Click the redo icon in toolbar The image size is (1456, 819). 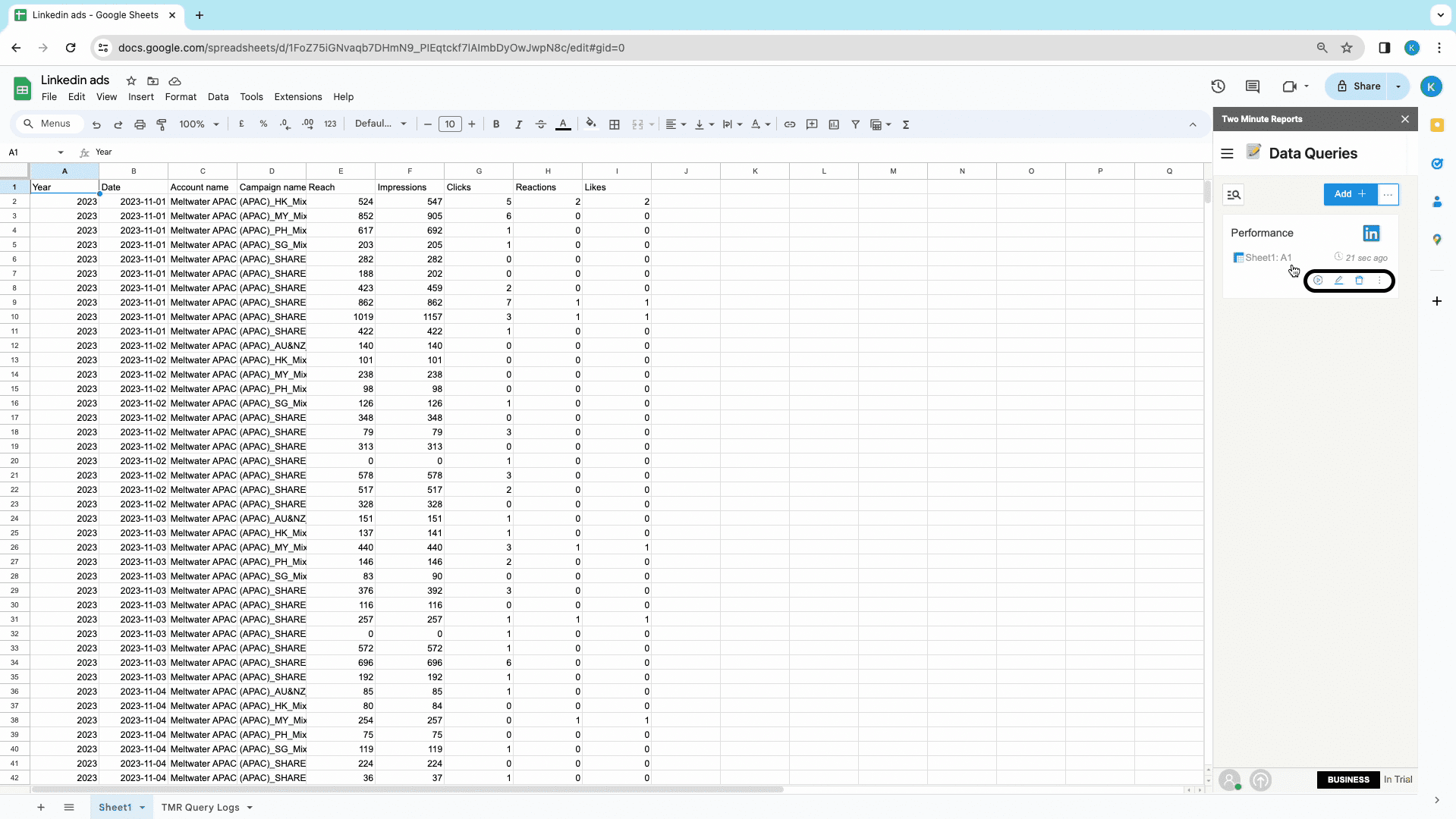(x=118, y=124)
